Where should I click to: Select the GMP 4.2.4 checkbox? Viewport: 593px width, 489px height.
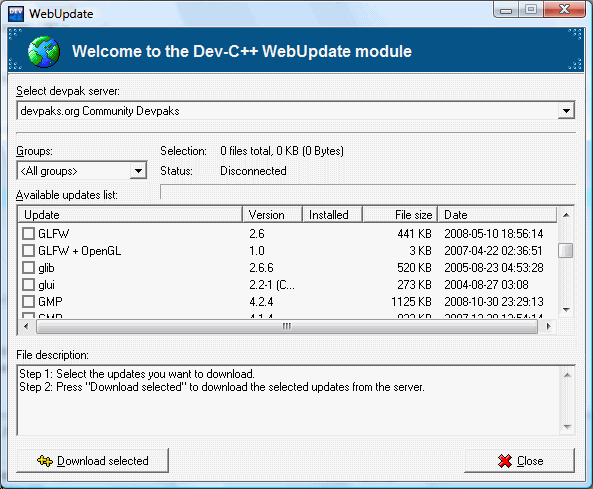click(28, 302)
